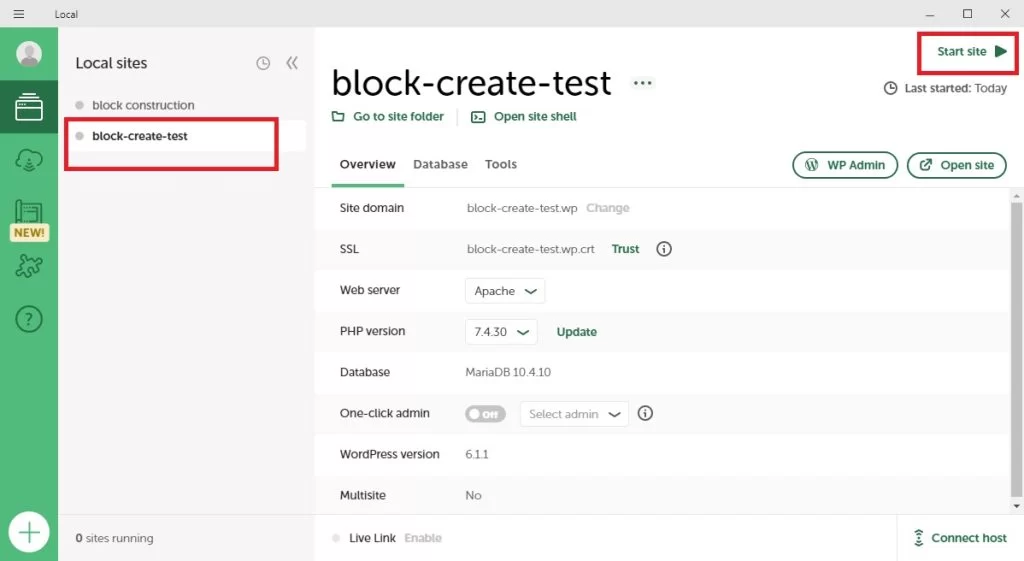Select the block construction site

click(x=143, y=105)
